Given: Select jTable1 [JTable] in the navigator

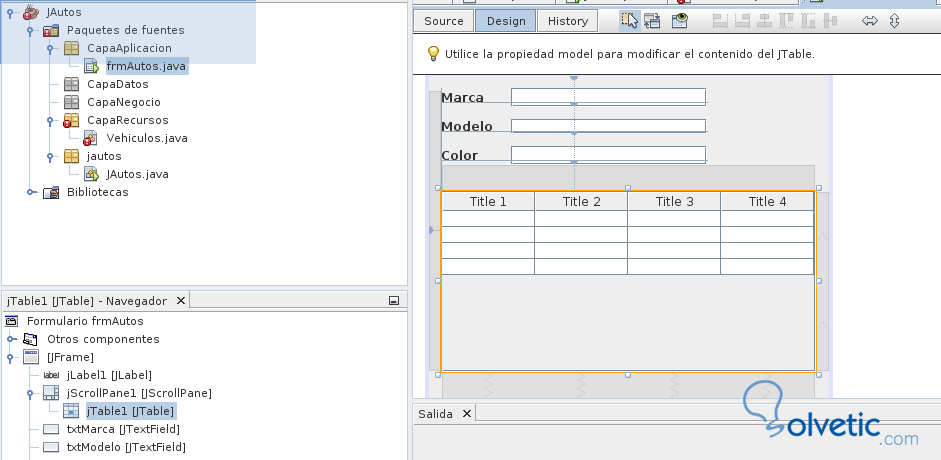Looking at the screenshot, I should pyautogui.click(x=130, y=411).
